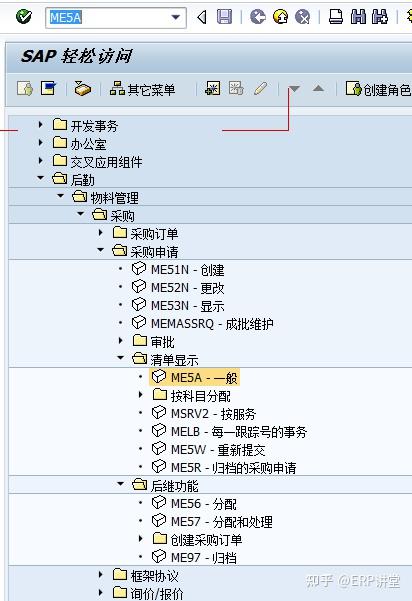412x601 pixels.
Task: Click the User menu icon
Action: pos(25,89)
